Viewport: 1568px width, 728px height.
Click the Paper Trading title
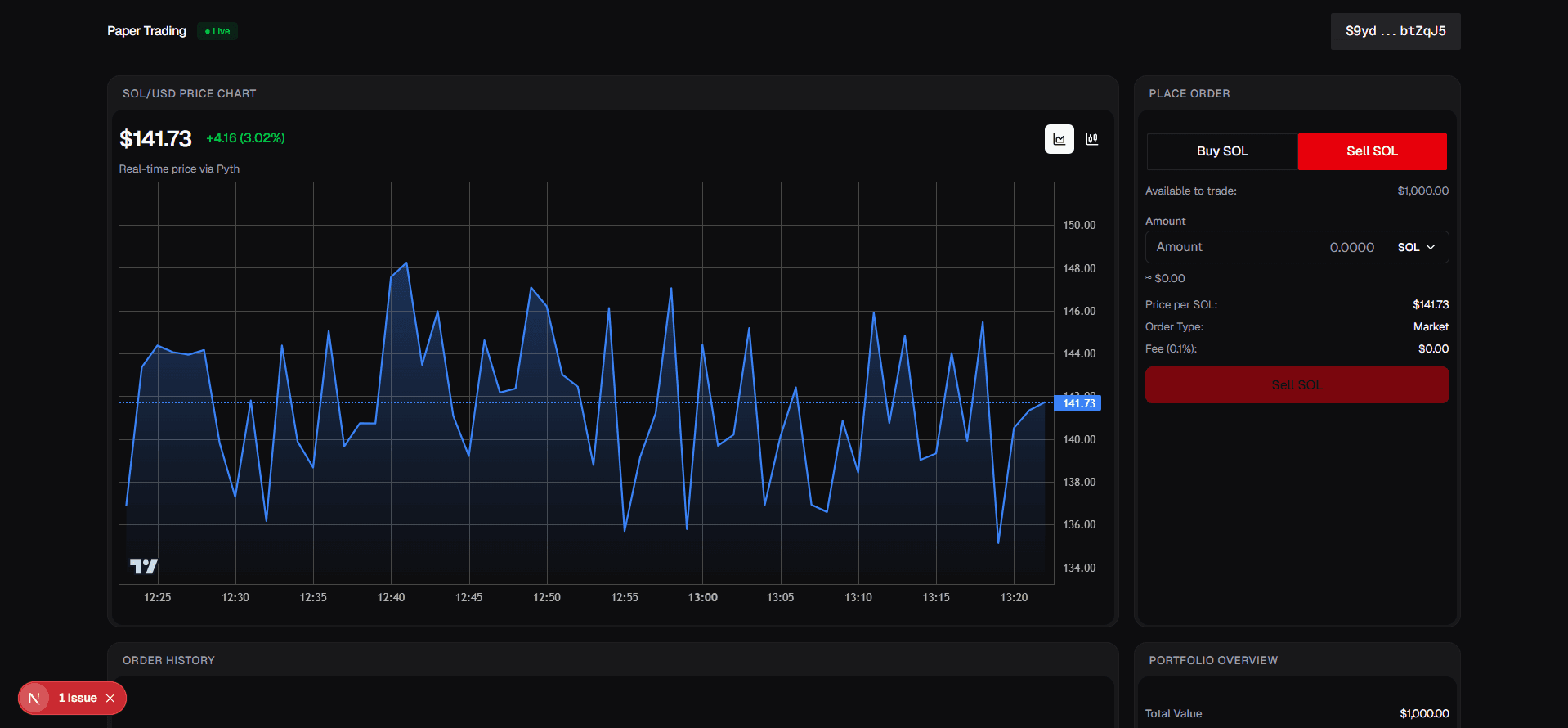(x=147, y=31)
